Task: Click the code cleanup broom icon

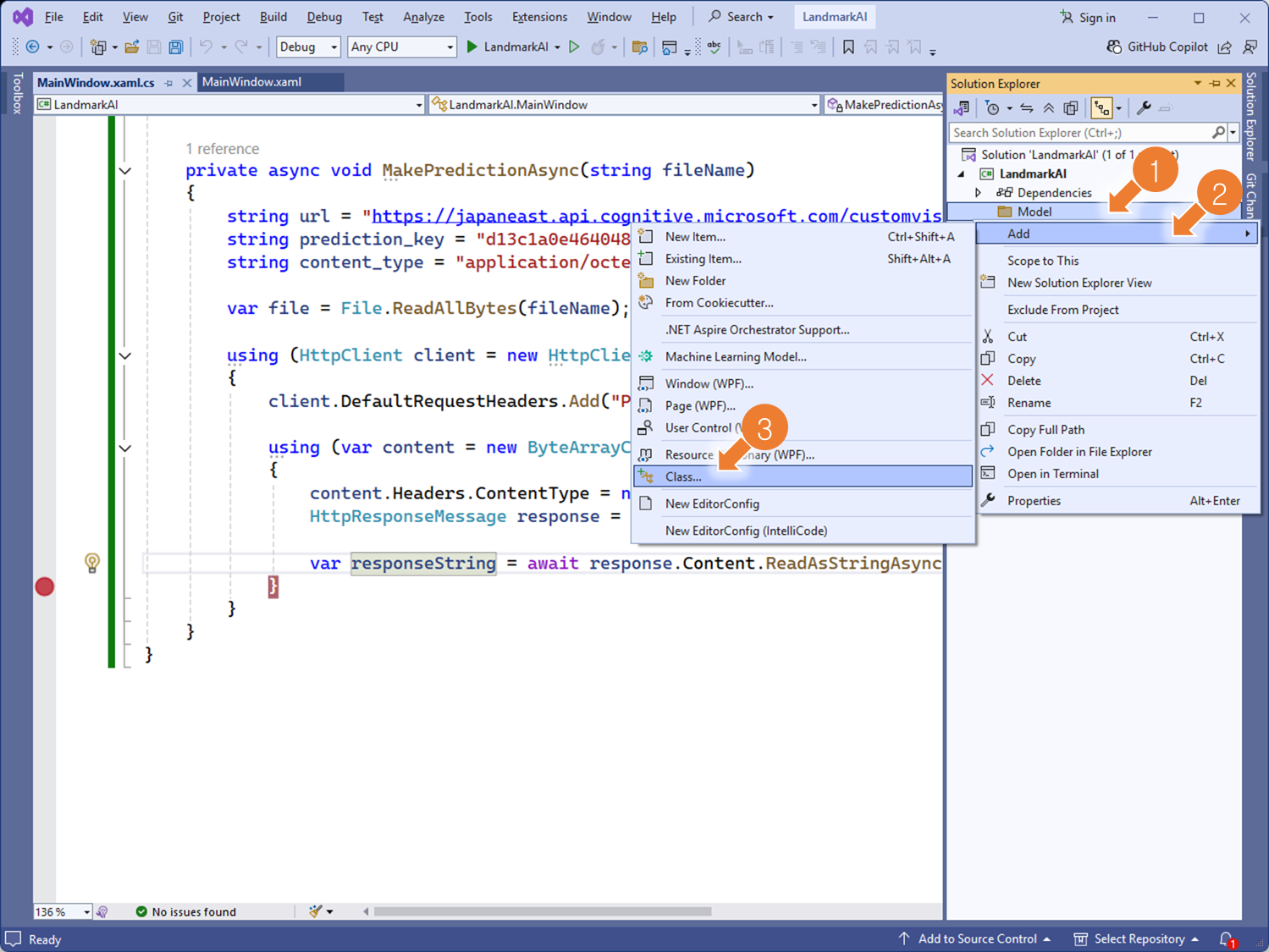Action: [316, 911]
